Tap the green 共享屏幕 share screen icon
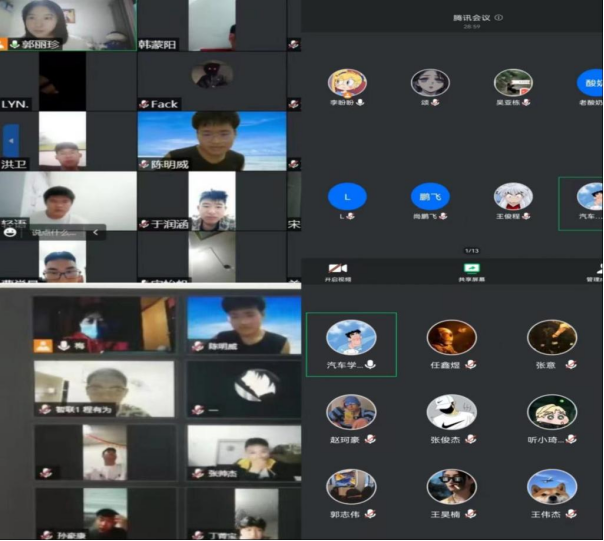The height and width of the screenshot is (541, 604). pyautogui.click(x=471, y=268)
